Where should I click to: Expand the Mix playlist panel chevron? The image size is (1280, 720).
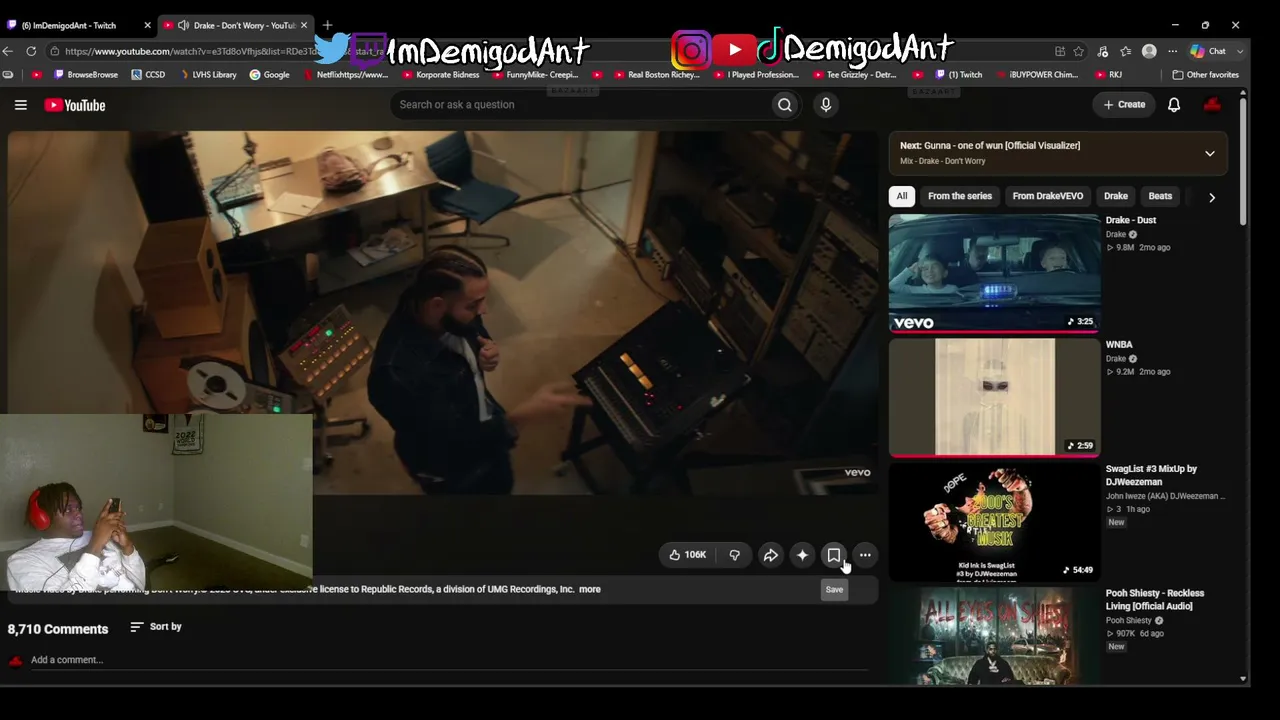click(x=1210, y=153)
